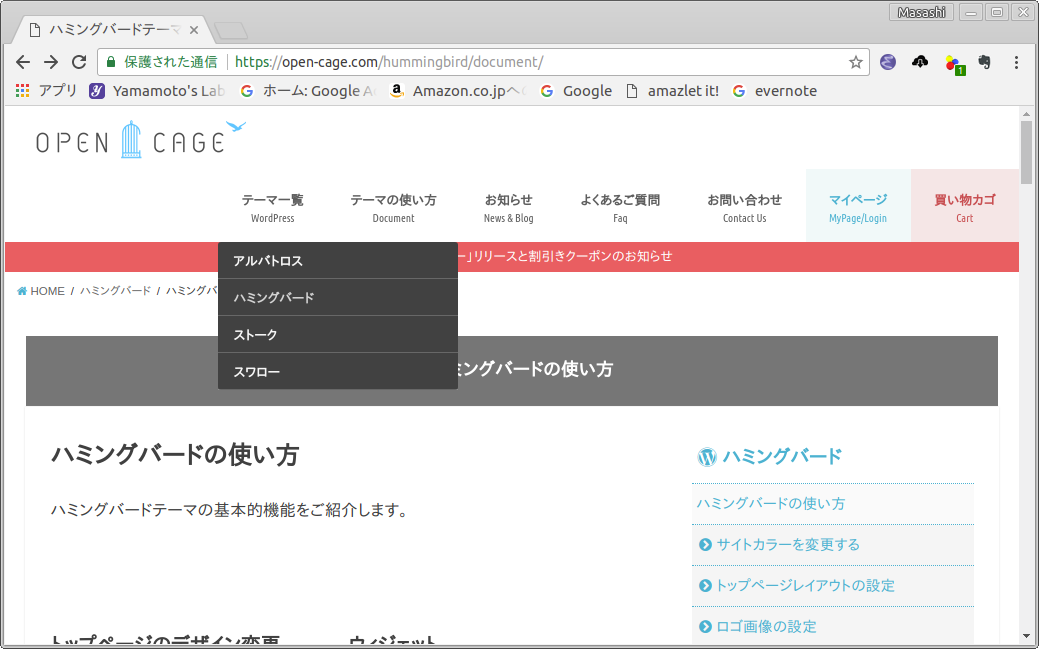Click the browser back arrow button

click(x=23, y=62)
